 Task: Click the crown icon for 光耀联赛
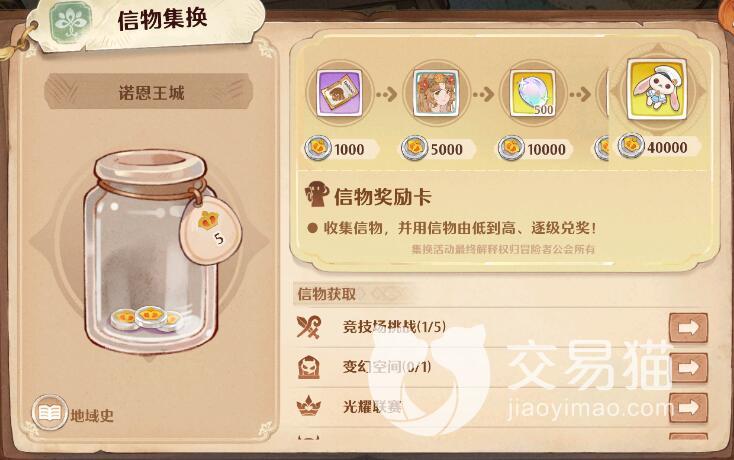pos(309,406)
